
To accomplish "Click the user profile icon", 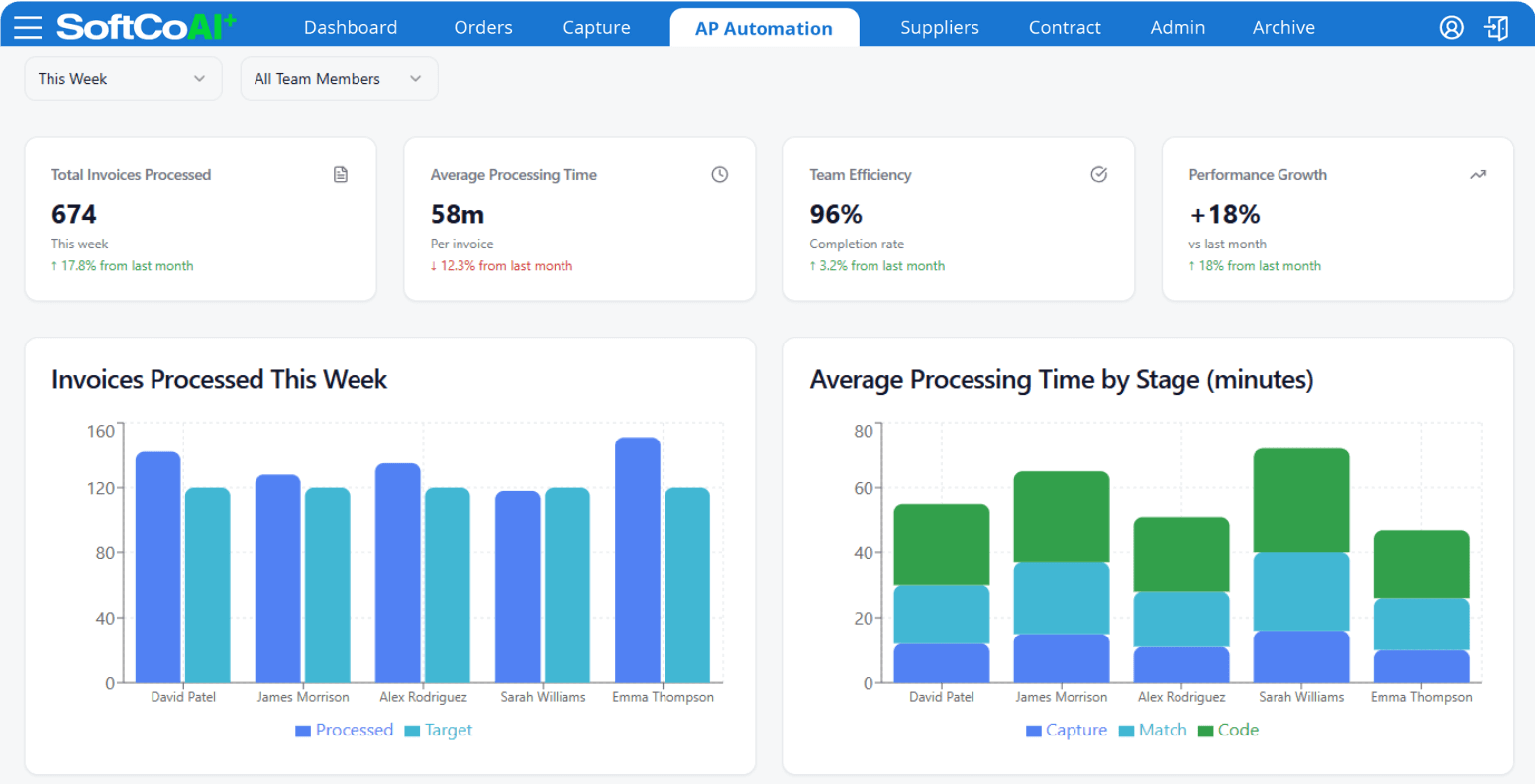I will [1451, 27].
